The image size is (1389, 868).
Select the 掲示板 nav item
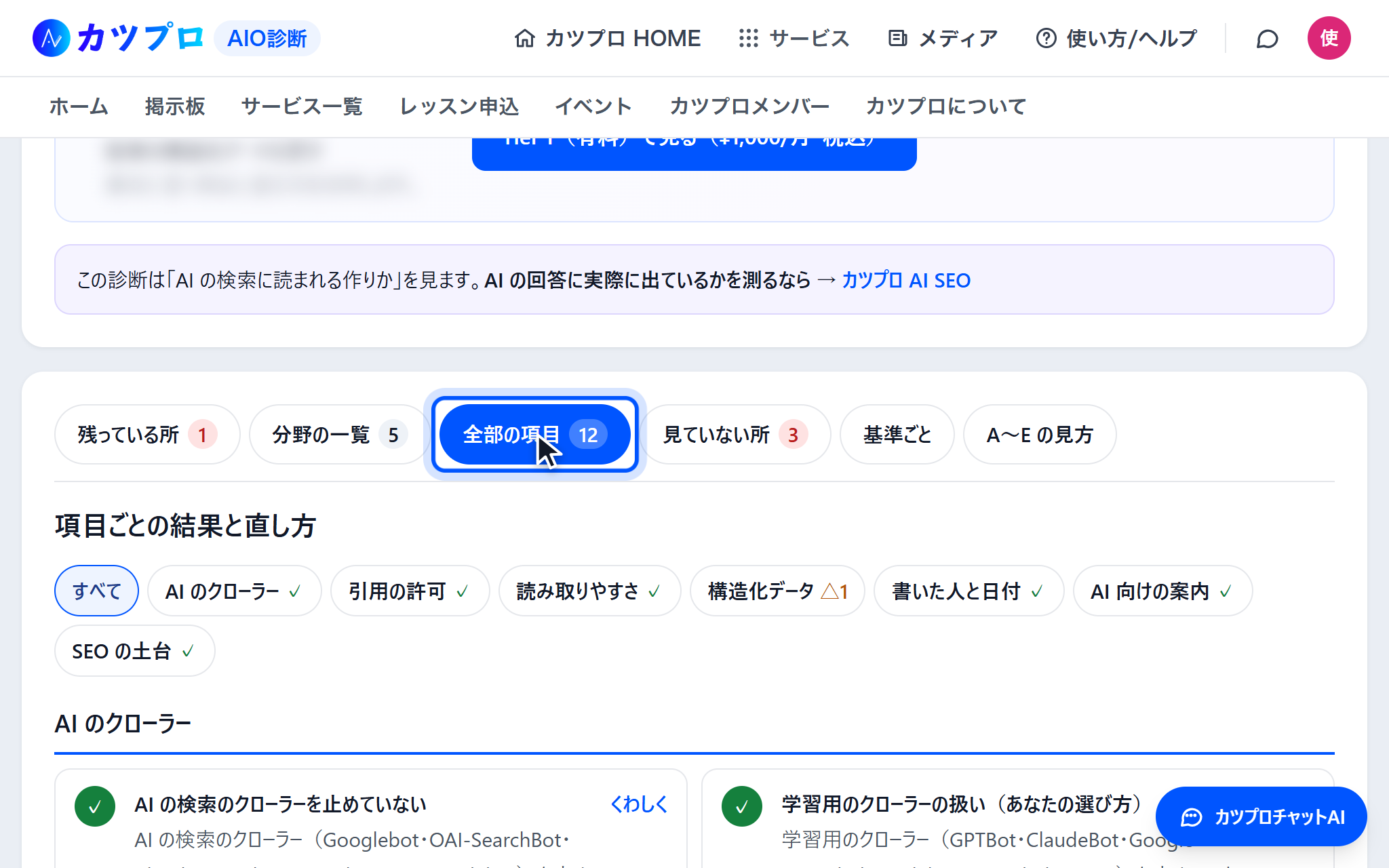tap(174, 106)
